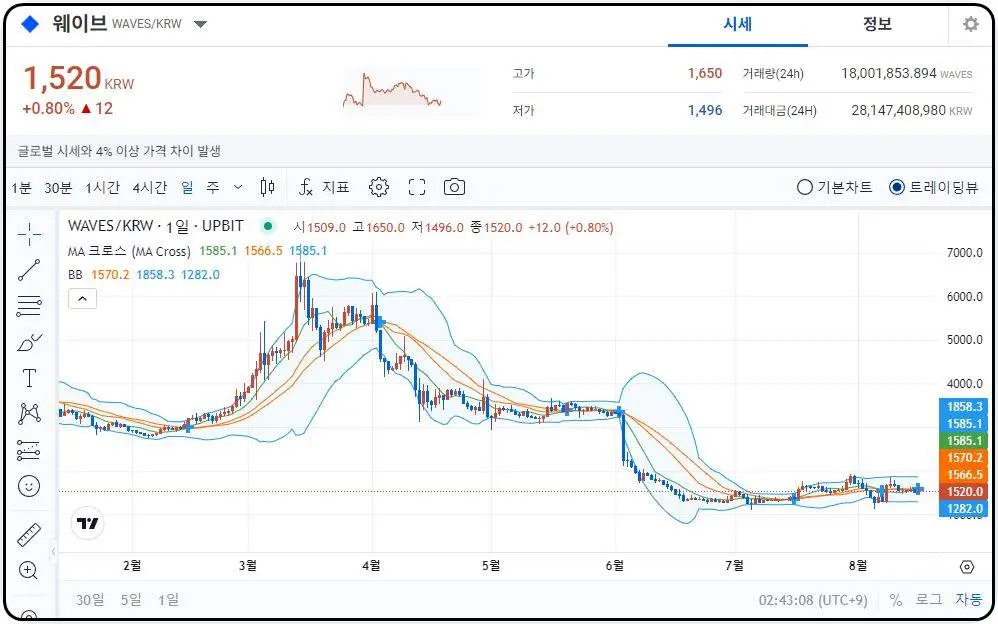Take a chart snapshot with camera icon
The width and height of the screenshot is (998, 624).
coord(454,187)
